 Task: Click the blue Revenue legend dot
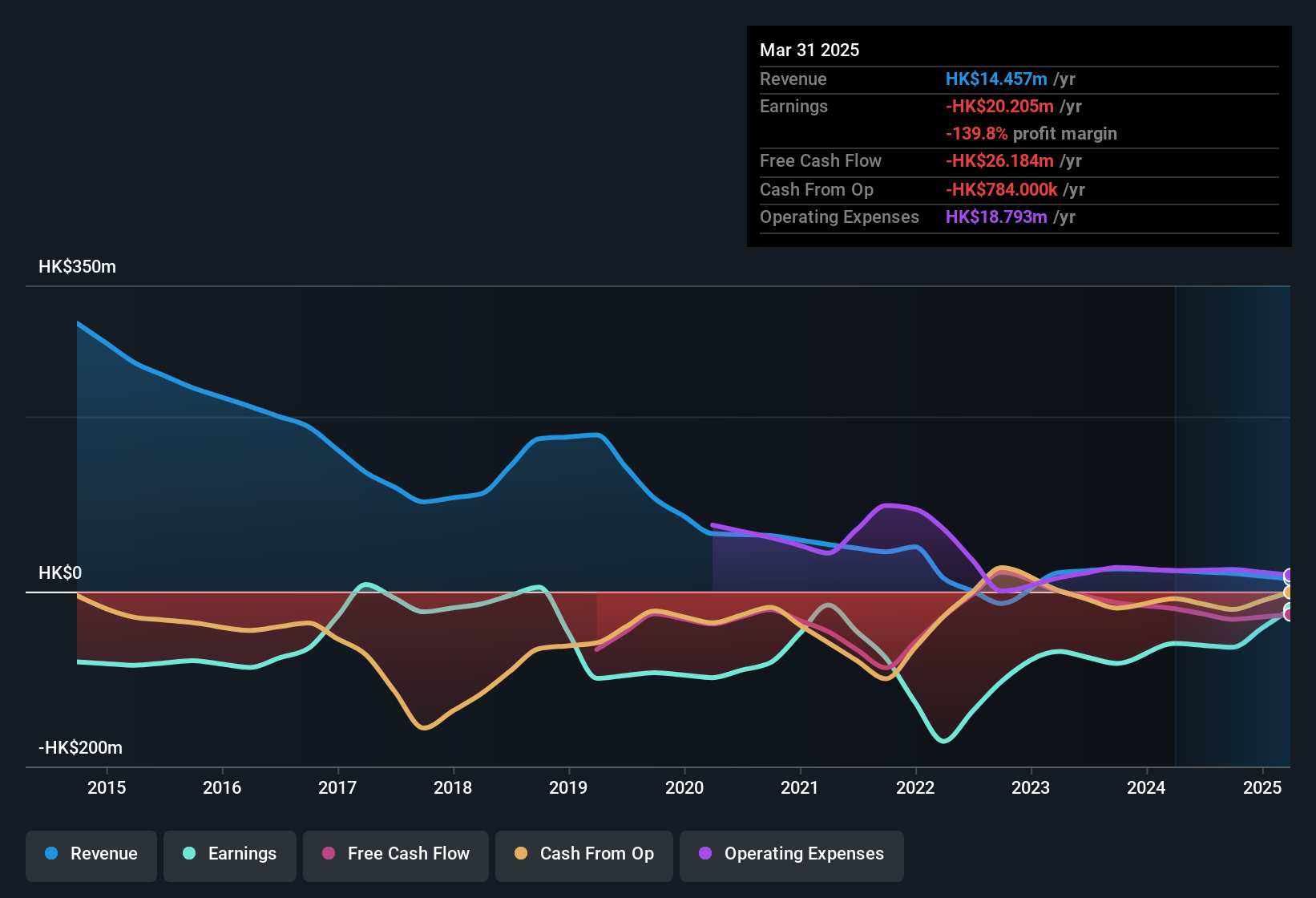51,854
